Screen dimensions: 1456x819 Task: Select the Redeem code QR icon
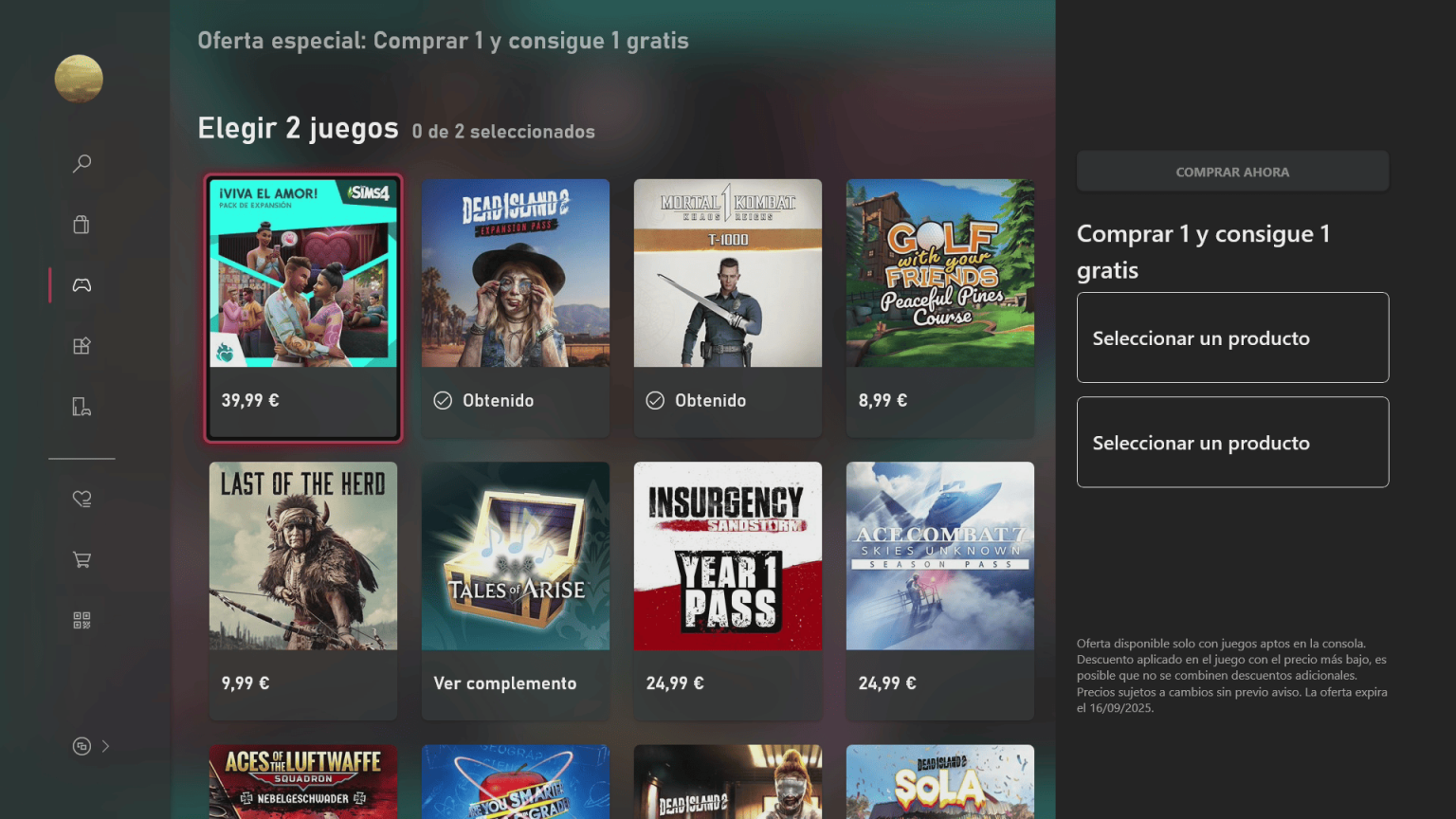(82, 620)
